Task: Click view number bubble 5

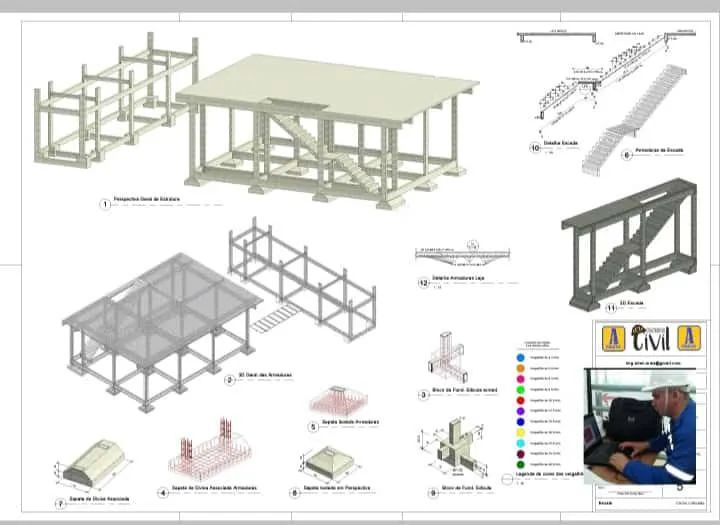Action: point(313,427)
